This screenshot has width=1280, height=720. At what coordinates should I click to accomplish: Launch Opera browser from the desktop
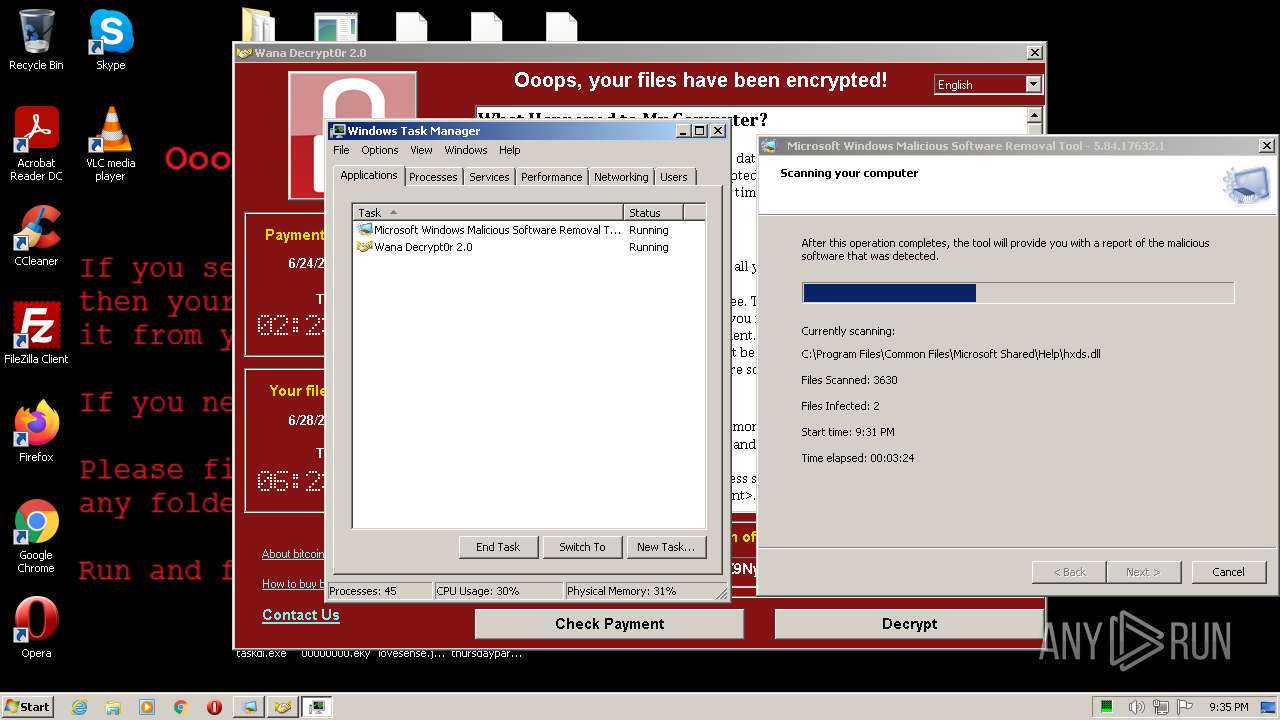(36, 628)
